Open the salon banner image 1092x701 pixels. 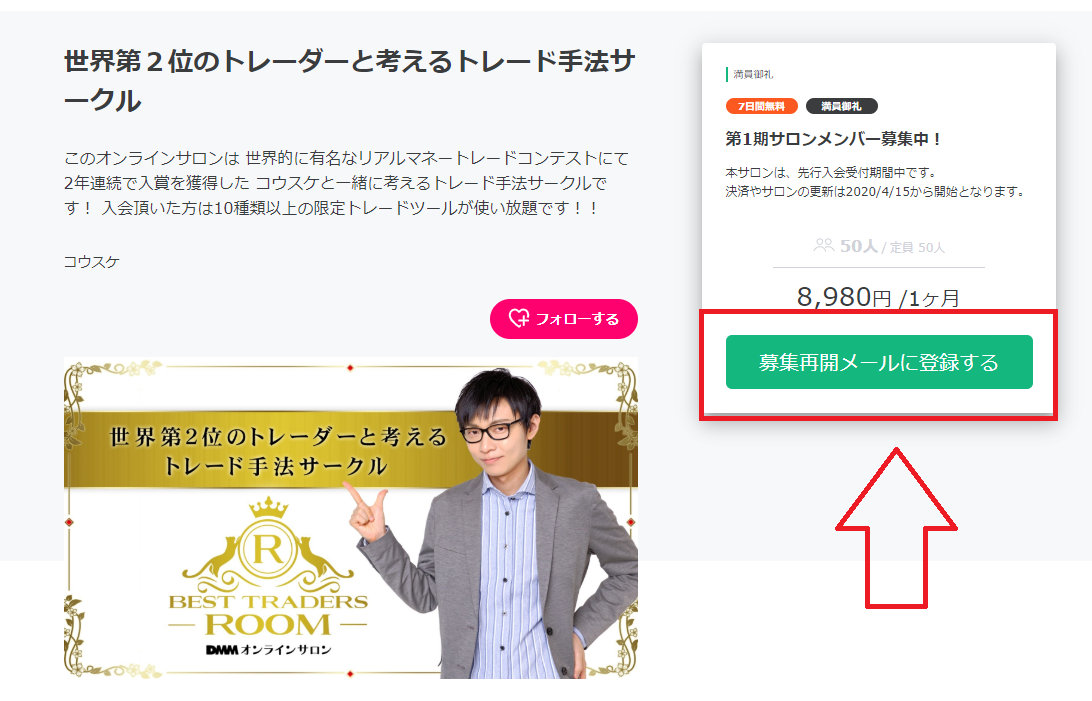point(350,518)
